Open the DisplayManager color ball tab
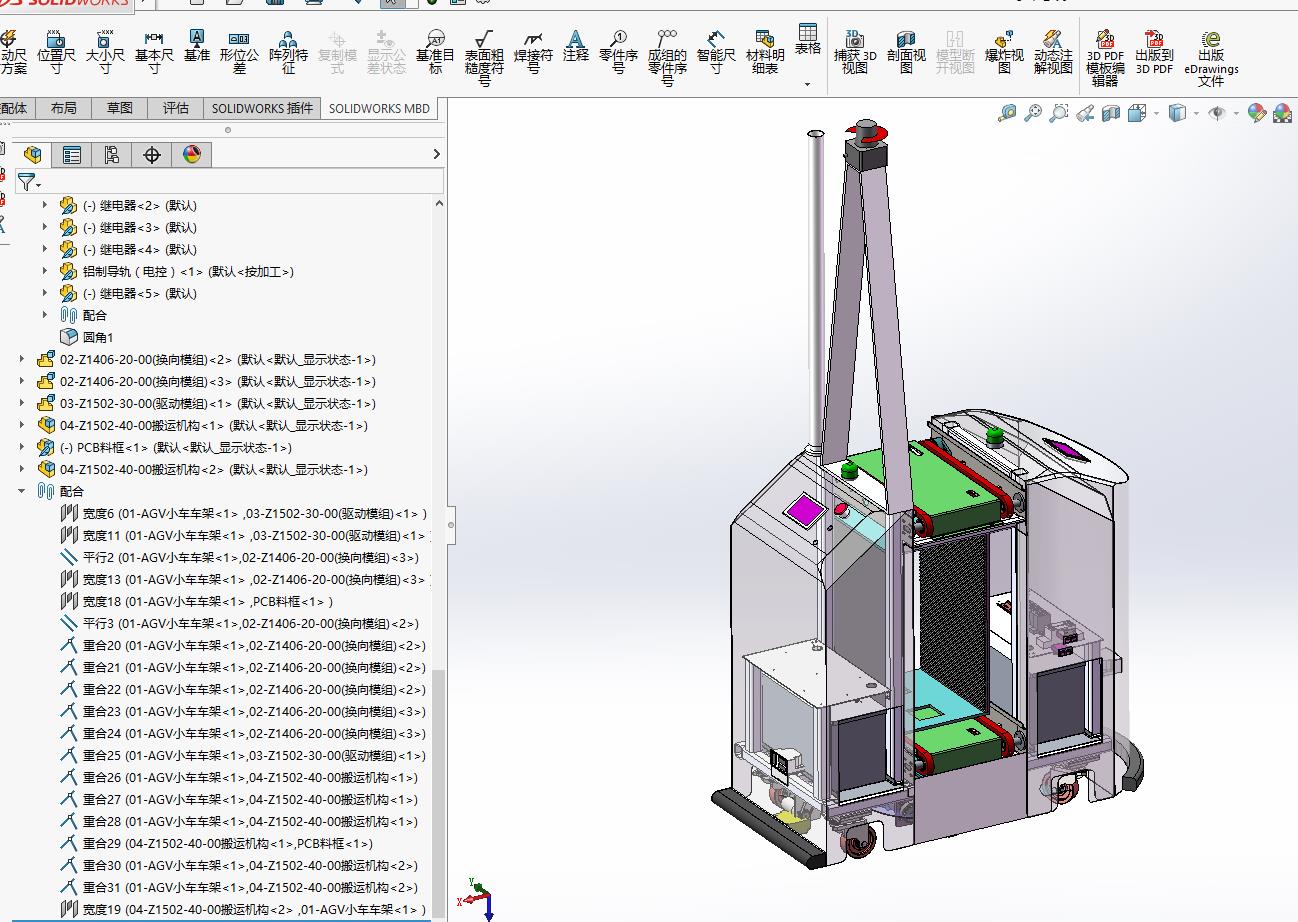1298x922 pixels. click(x=192, y=154)
